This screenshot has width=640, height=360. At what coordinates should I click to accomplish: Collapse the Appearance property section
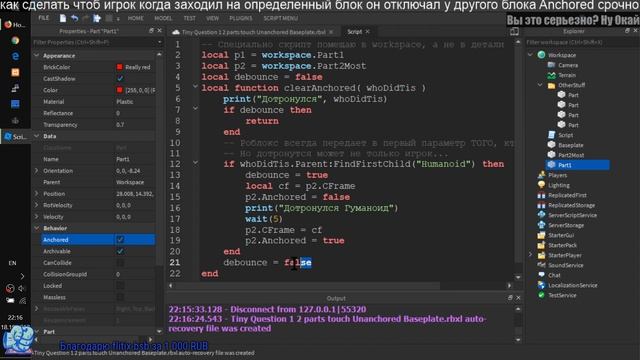pos(37,56)
